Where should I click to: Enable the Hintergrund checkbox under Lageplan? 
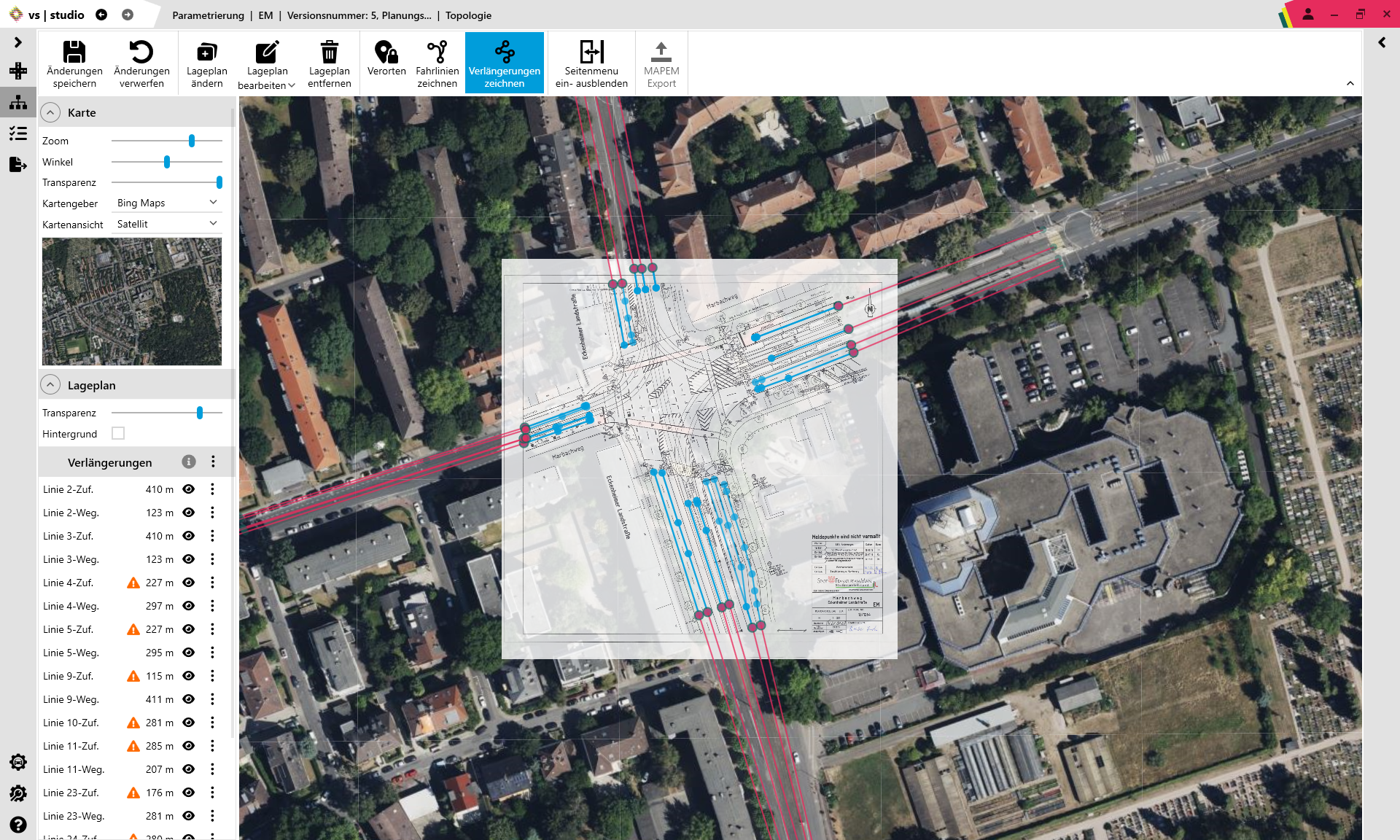coord(118,433)
